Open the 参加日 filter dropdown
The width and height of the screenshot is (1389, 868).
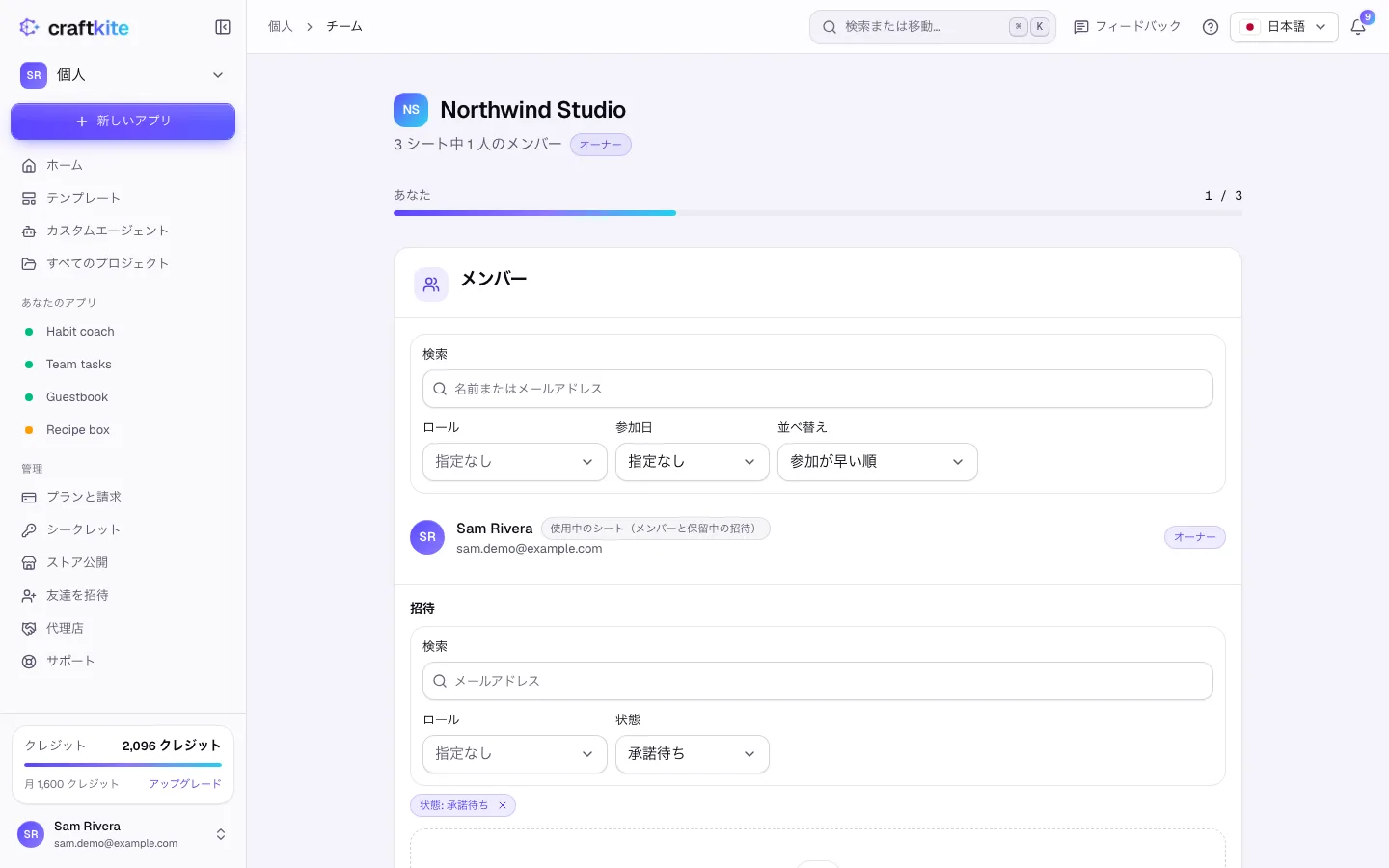pos(693,462)
